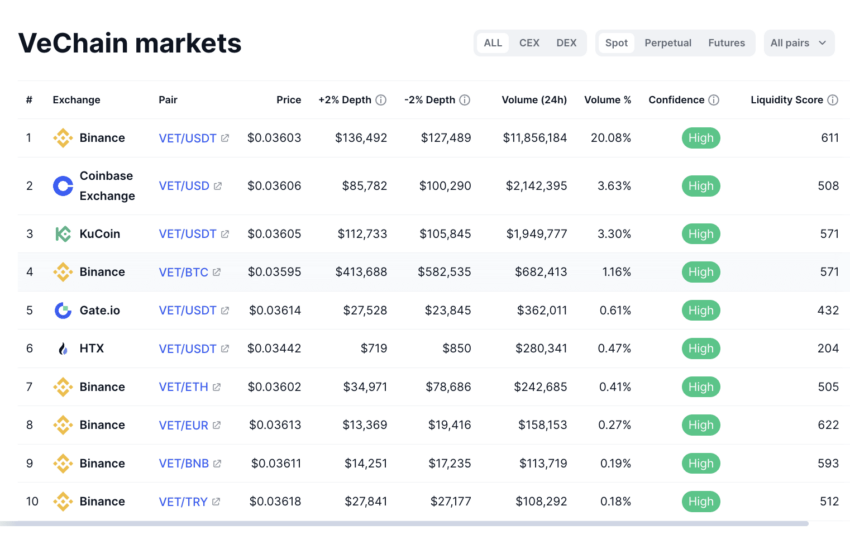Open the VET/USDT pair link on Binance
Viewport: 850px width, 544px height.
(x=188, y=138)
